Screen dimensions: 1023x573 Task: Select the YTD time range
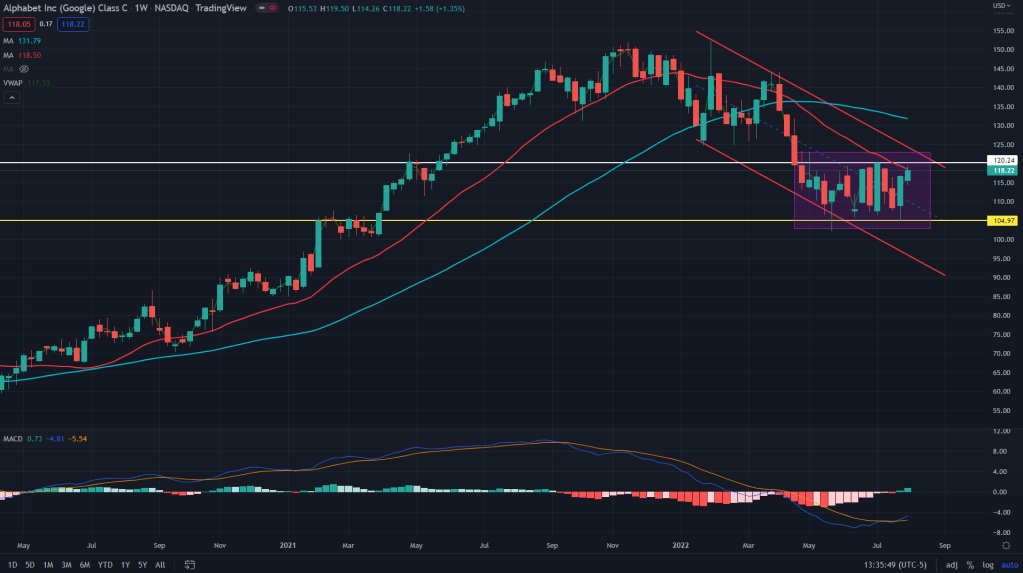point(104,564)
